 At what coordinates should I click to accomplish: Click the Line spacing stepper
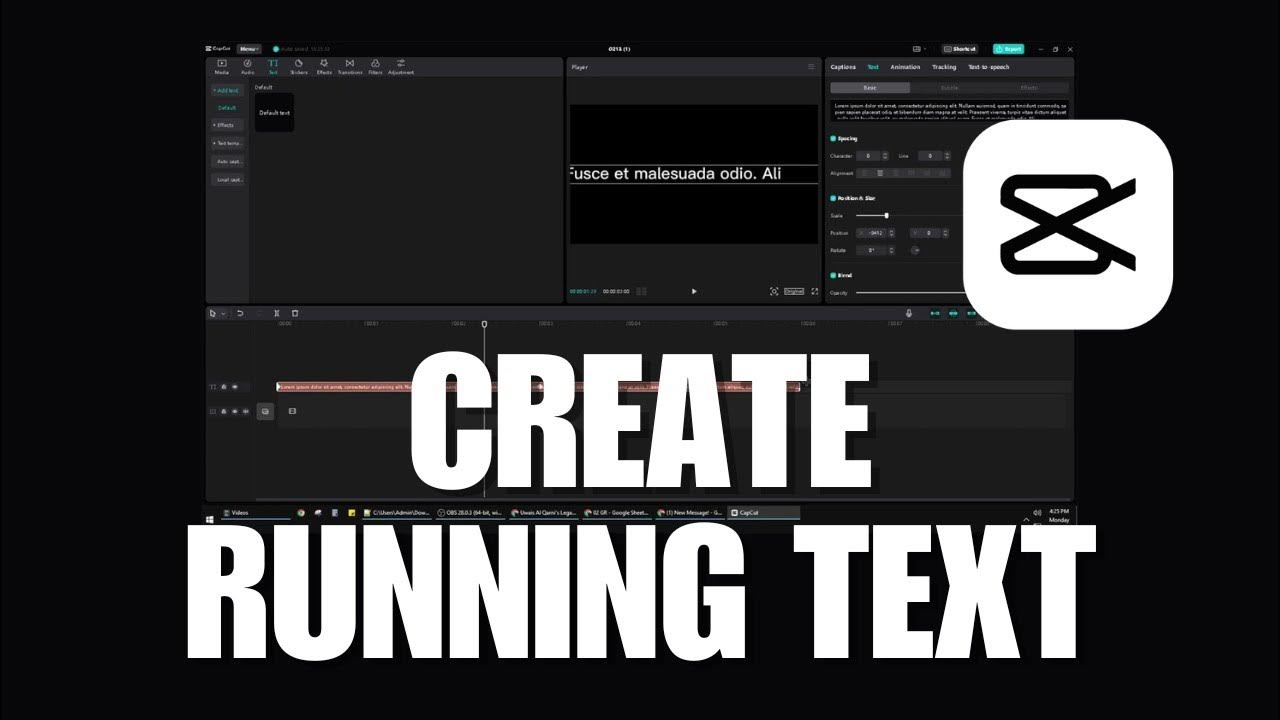click(x=945, y=156)
